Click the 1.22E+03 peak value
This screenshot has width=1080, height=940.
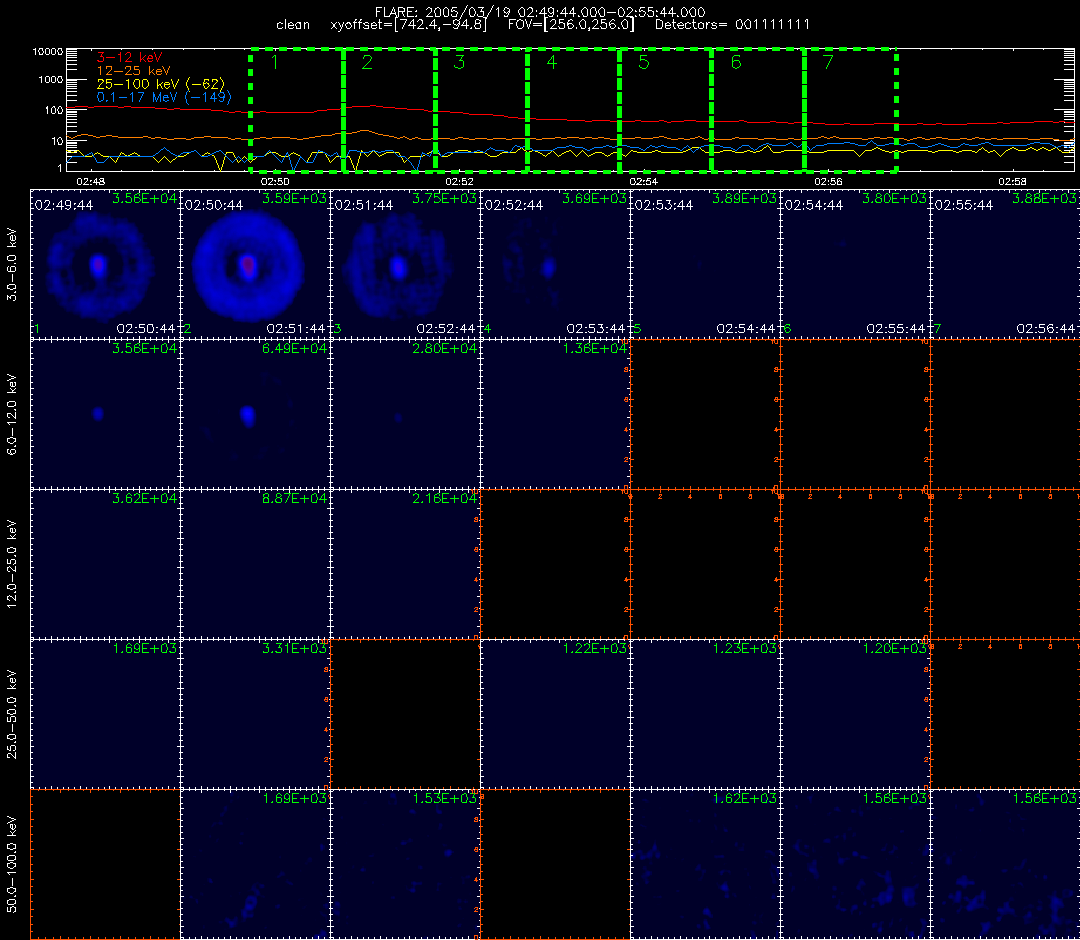tap(595, 649)
